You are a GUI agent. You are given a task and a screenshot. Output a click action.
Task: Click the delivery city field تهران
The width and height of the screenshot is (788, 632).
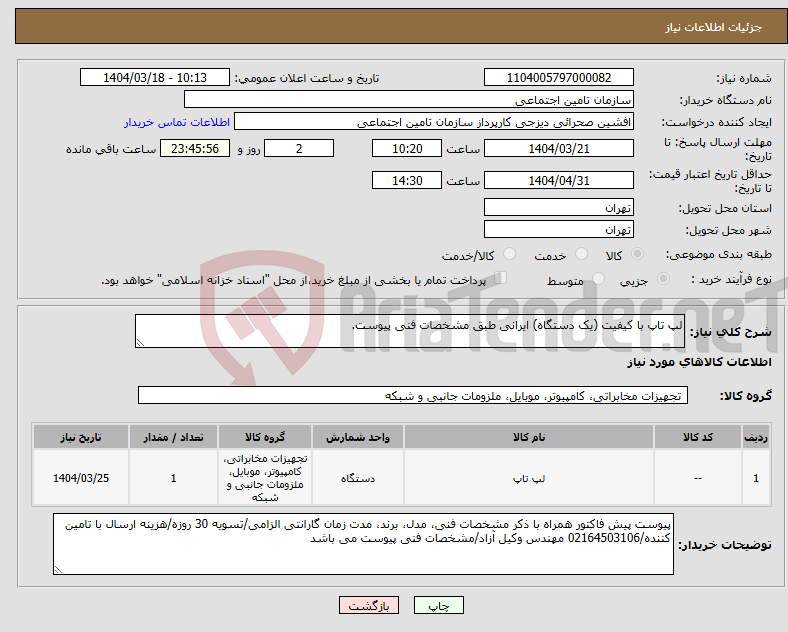559,229
